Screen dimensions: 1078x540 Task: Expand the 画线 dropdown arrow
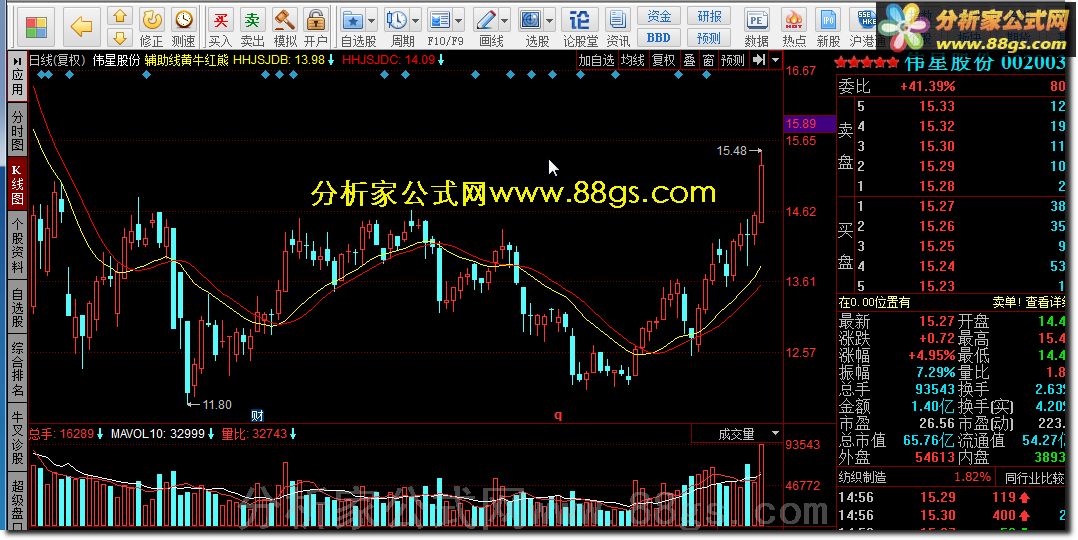click(x=505, y=21)
